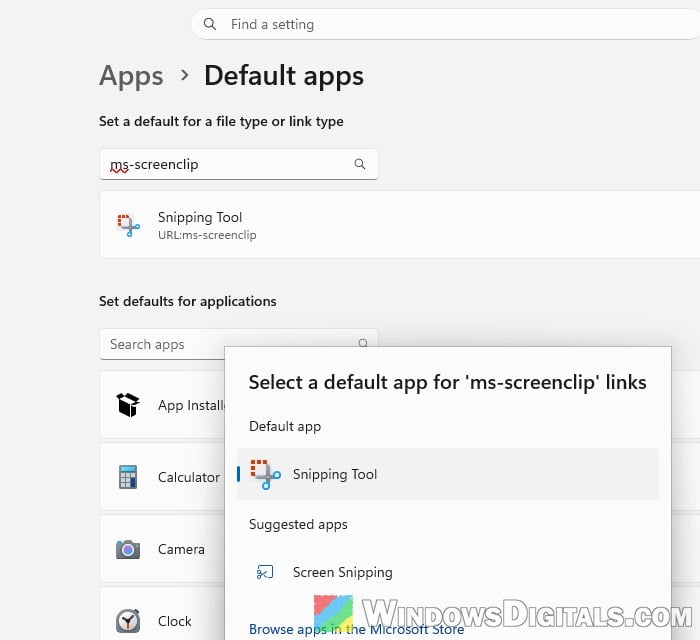Click the Snipping Tool icon in the dialog
Image resolution: width=700 pixels, height=640 pixels.
[x=266, y=474]
